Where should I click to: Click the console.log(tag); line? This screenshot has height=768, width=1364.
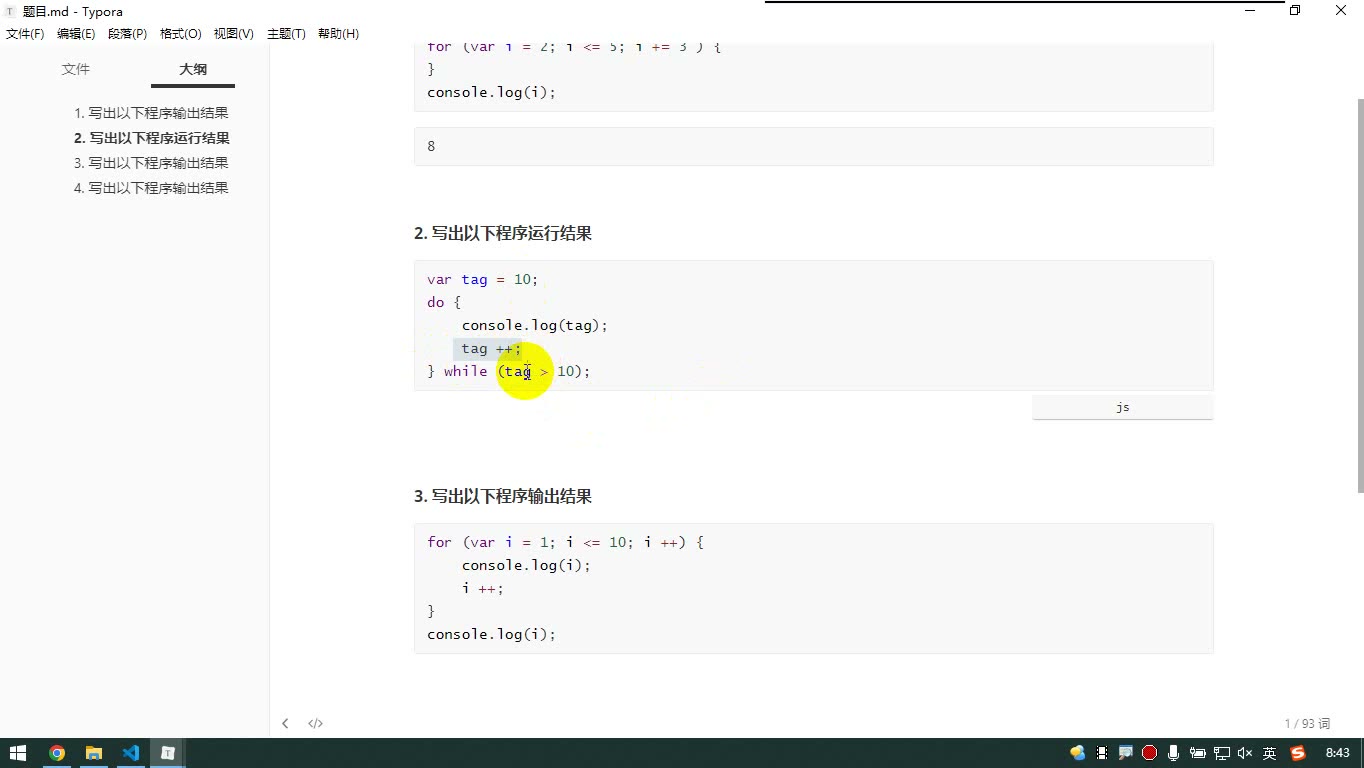click(534, 325)
